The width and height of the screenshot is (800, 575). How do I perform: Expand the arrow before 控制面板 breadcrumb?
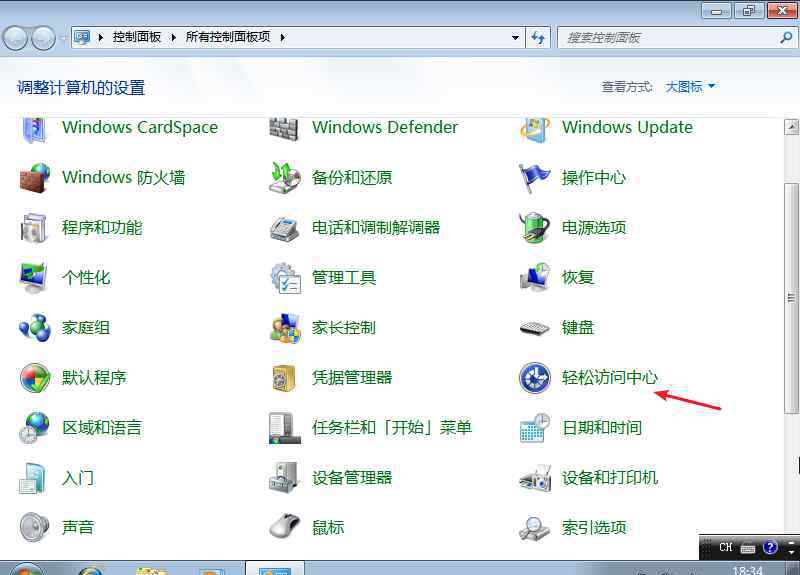tap(101, 37)
